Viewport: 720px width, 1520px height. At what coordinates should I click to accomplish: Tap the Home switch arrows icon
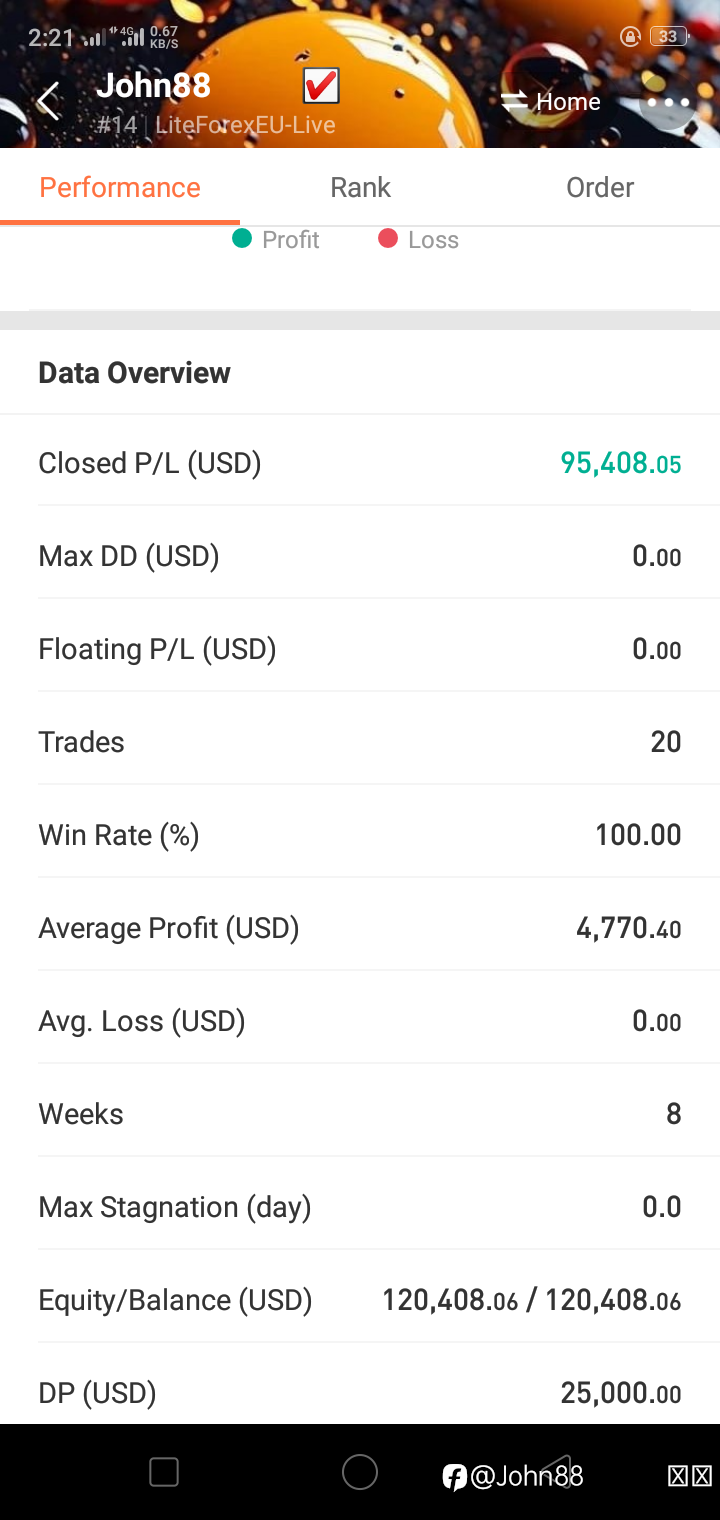tap(514, 101)
